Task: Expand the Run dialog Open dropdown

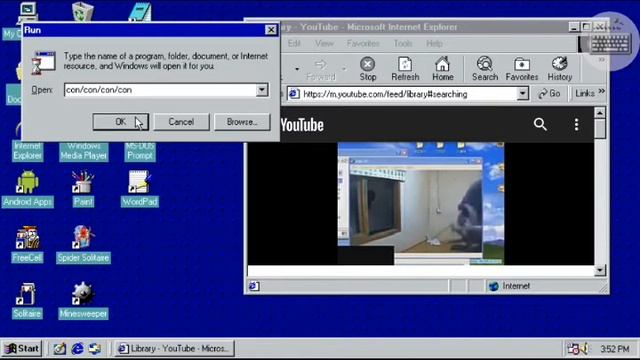Action: (x=262, y=90)
